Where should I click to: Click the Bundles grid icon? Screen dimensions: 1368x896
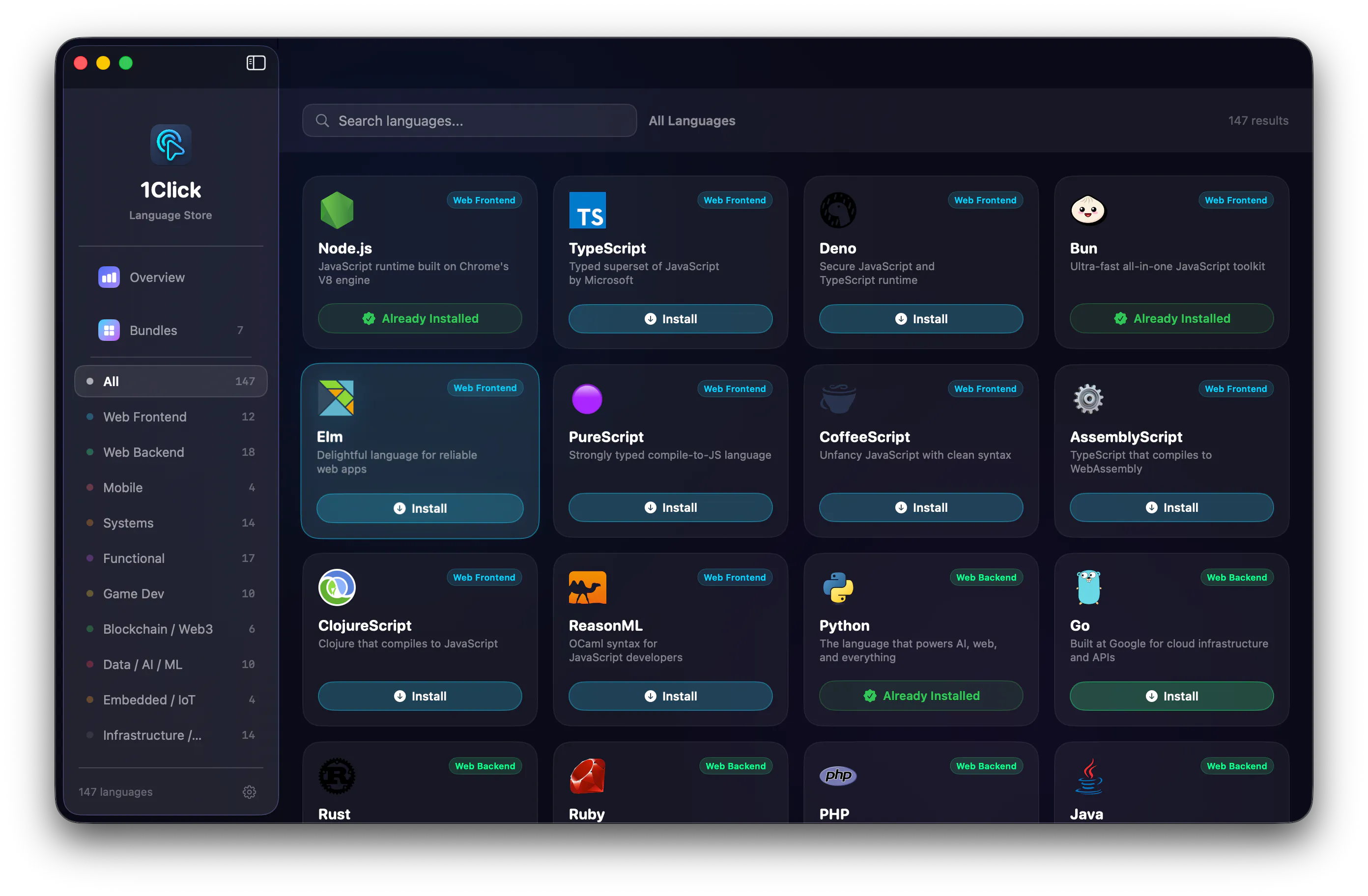click(109, 330)
